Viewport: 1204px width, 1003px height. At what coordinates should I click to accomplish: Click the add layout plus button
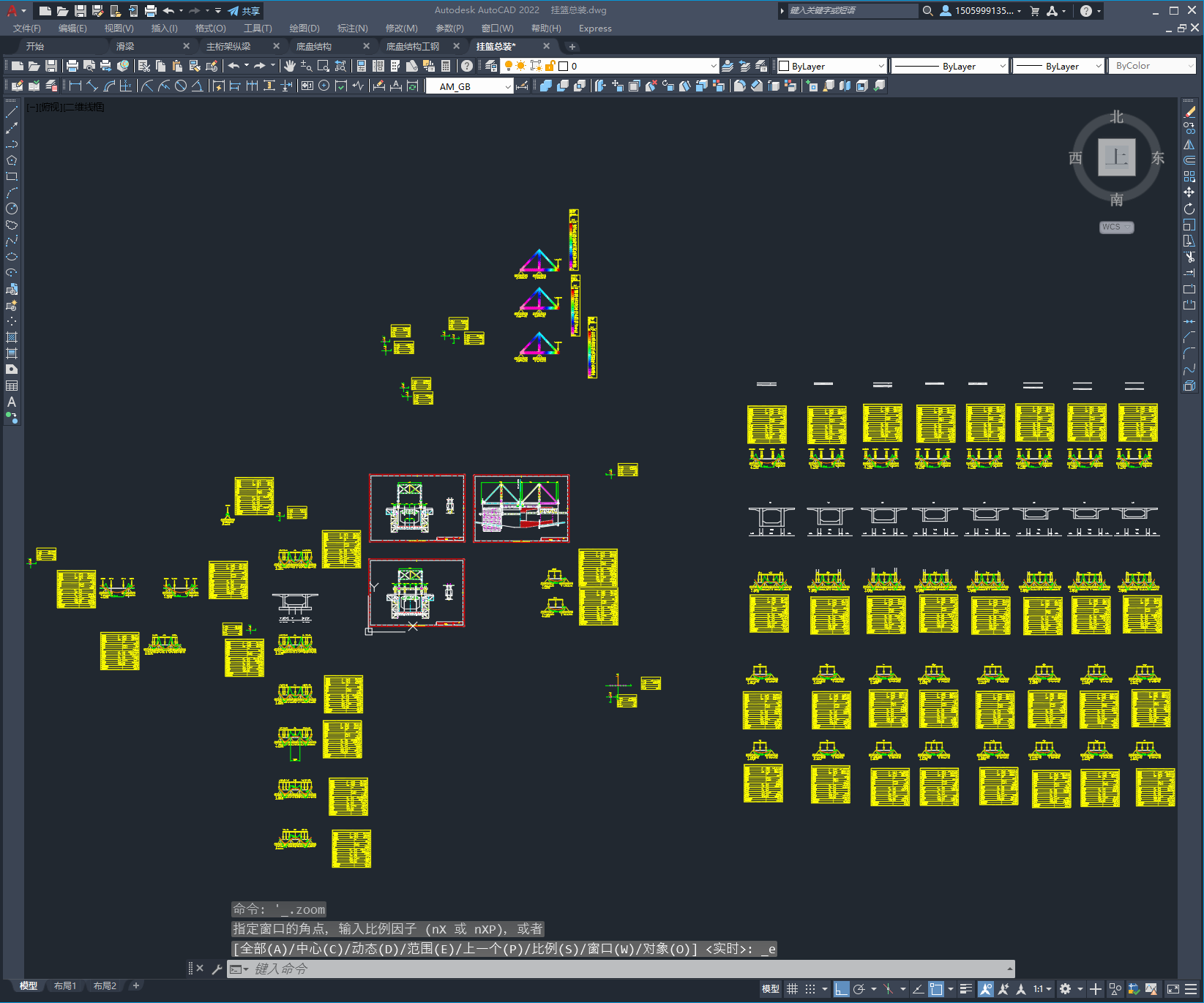tap(135, 985)
